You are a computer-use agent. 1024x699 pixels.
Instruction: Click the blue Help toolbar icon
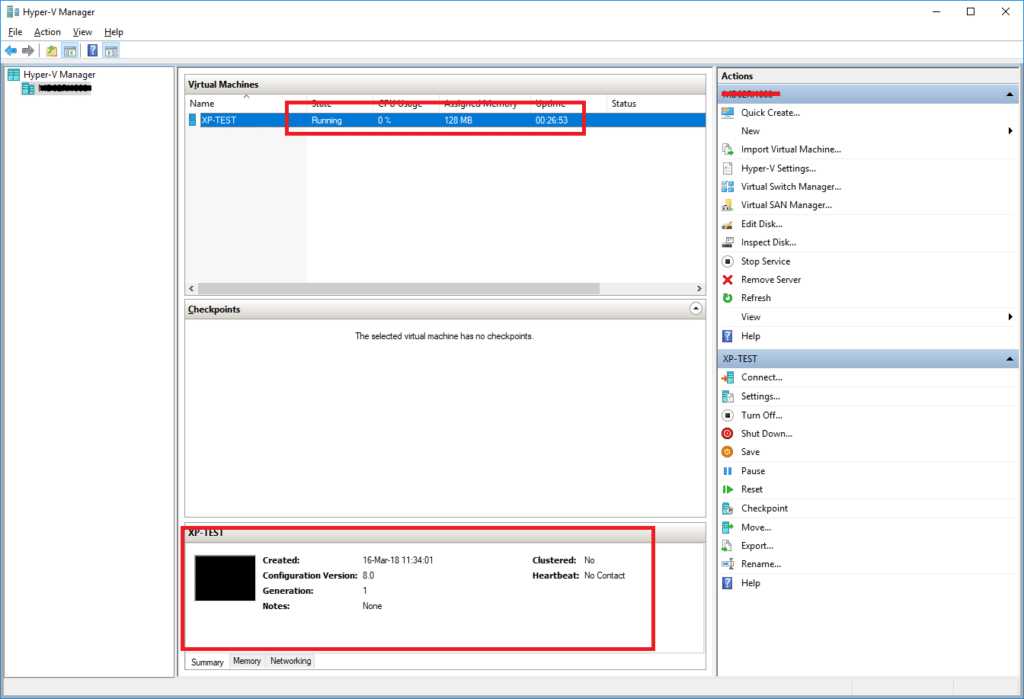93,50
